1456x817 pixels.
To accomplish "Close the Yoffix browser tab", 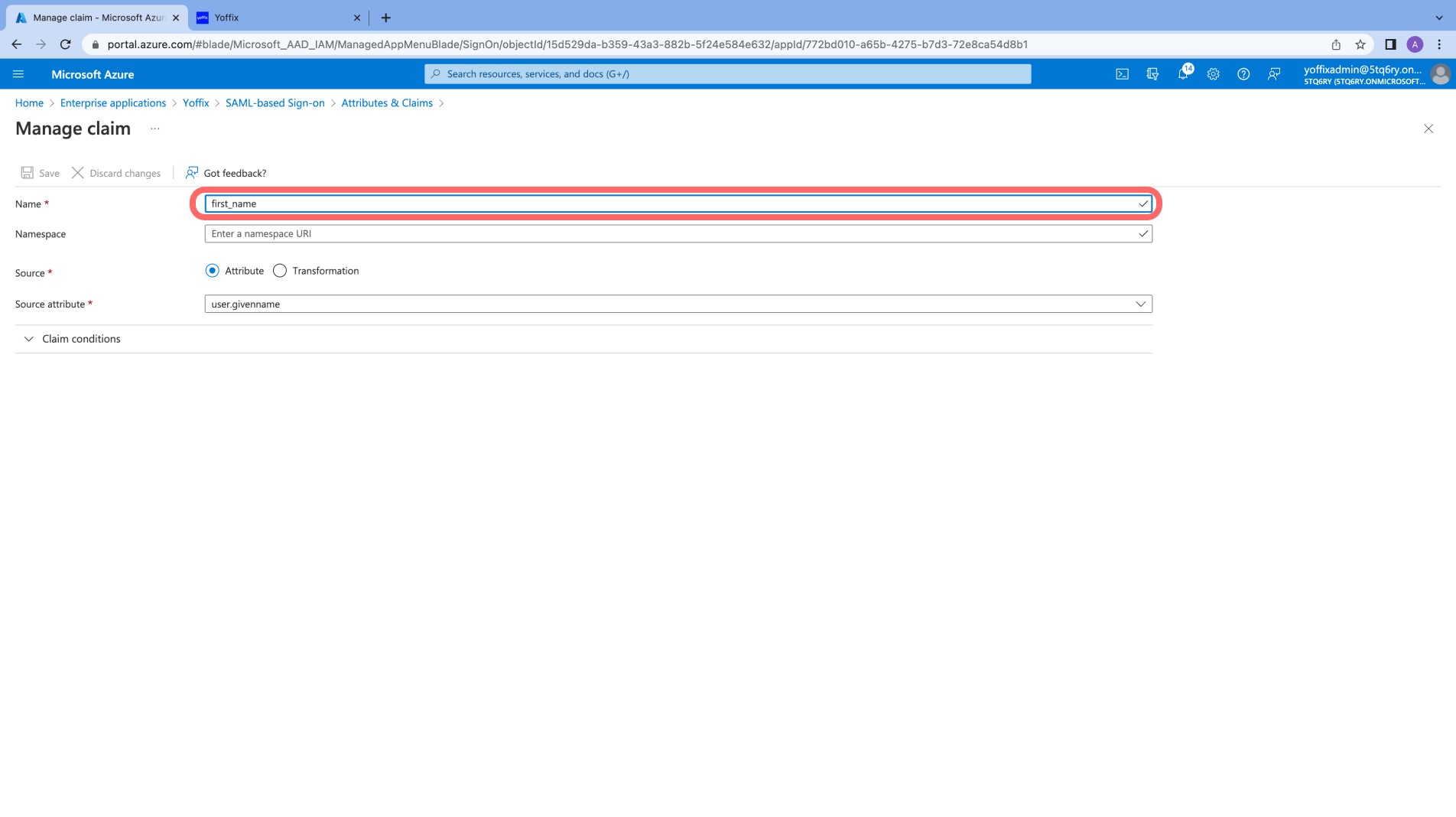I will tap(356, 18).
